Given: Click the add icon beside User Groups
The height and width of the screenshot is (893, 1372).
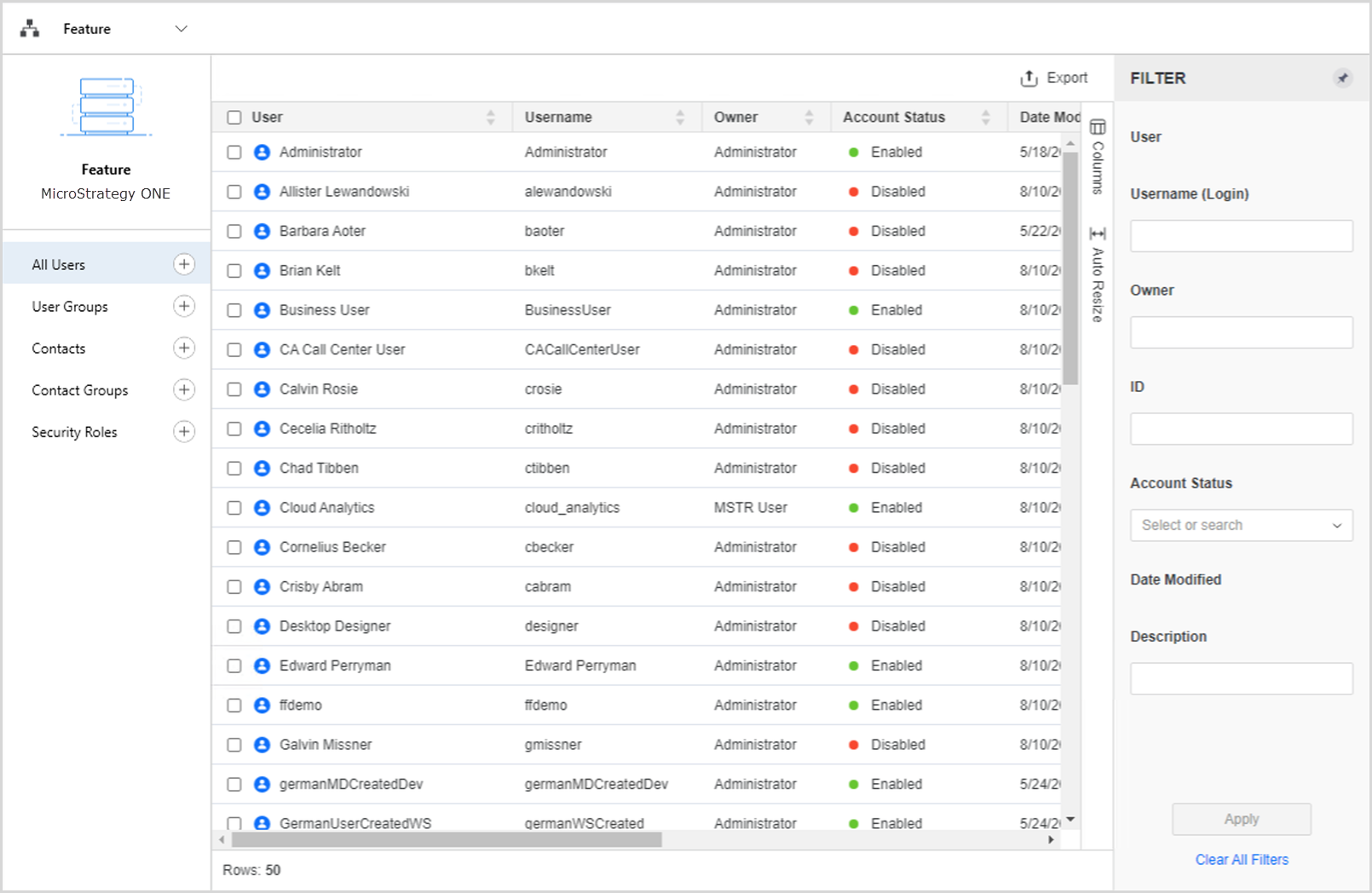Looking at the screenshot, I should (184, 306).
